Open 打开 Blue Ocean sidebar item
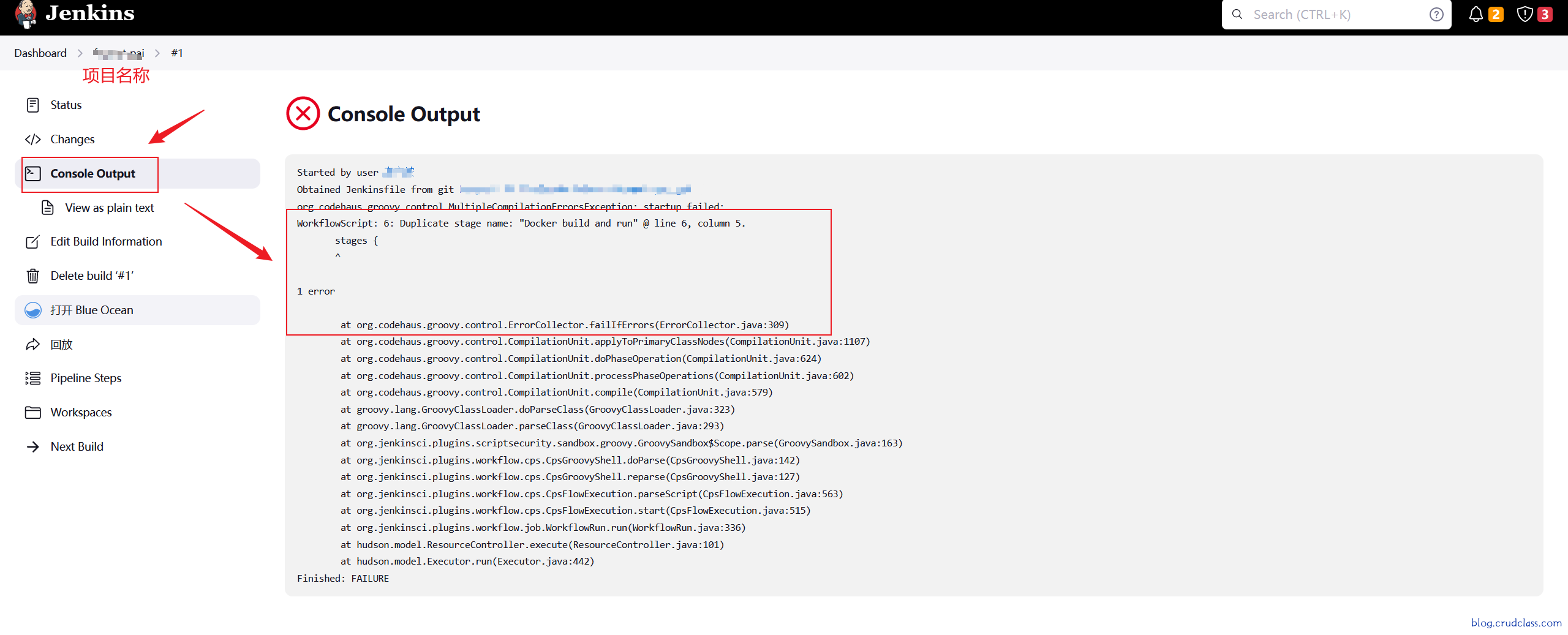Image resolution: width=1568 pixels, height=635 pixels. (x=137, y=310)
